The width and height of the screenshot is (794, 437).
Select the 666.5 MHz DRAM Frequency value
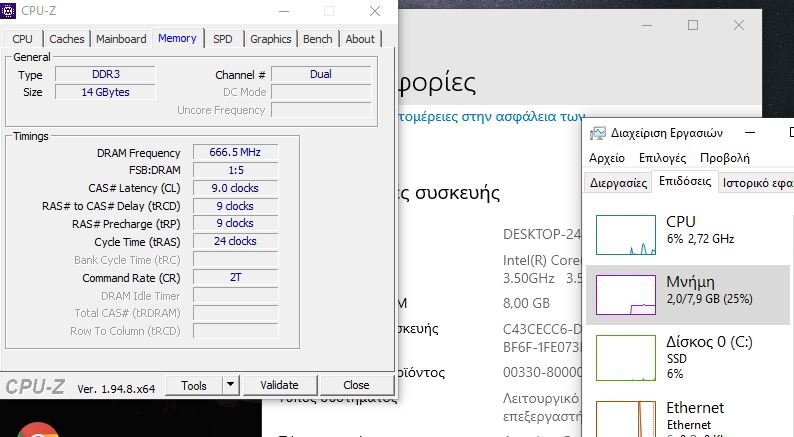(x=235, y=152)
